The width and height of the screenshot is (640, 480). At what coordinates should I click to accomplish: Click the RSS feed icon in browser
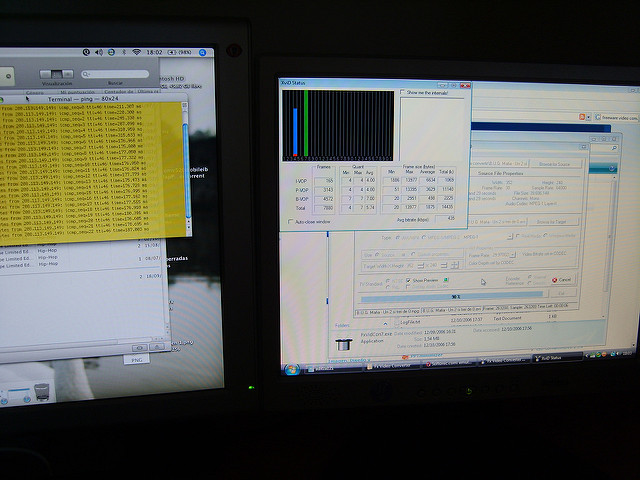(583, 118)
